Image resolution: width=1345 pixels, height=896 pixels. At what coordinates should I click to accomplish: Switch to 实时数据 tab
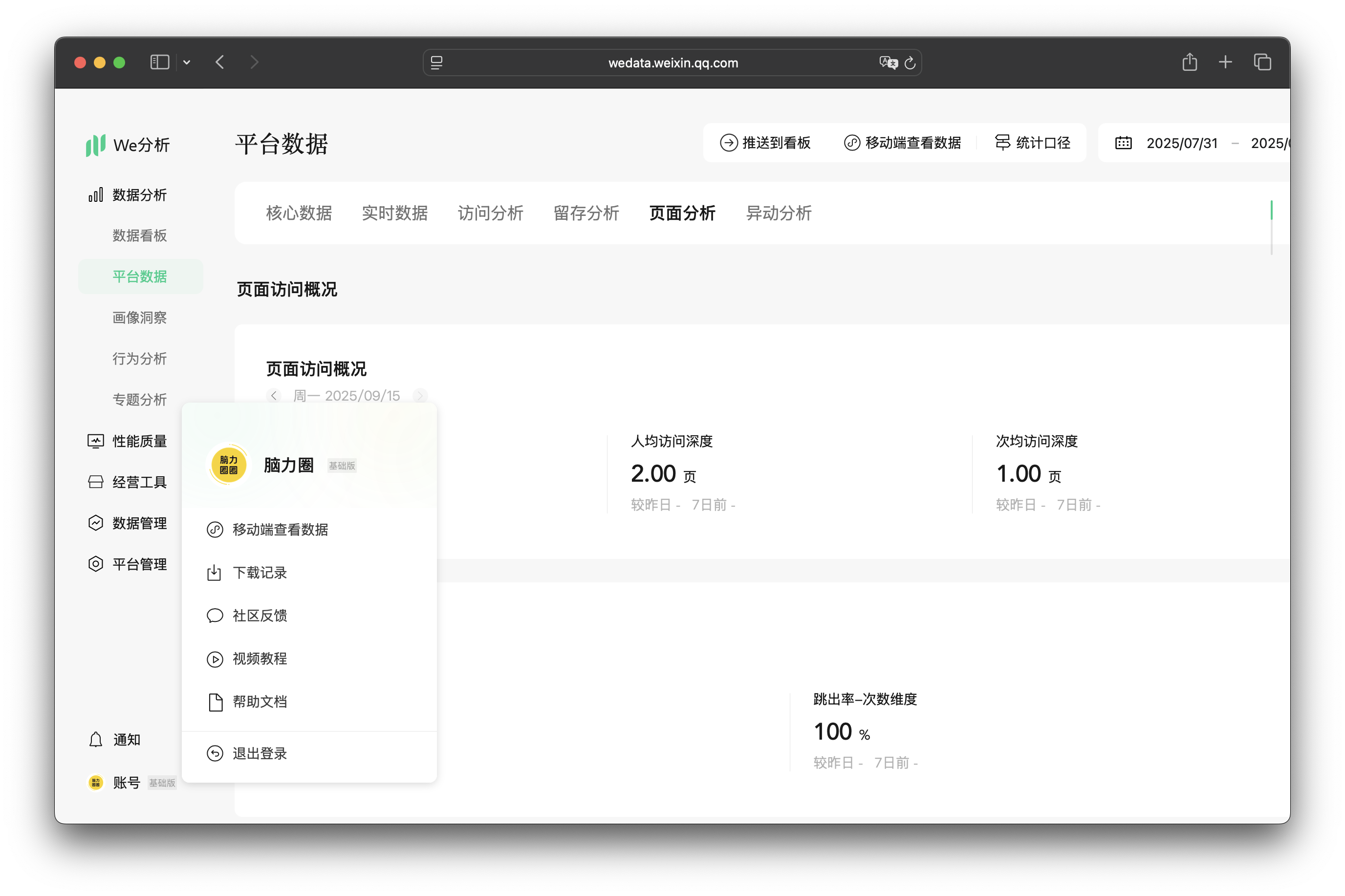pyautogui.click(x=394, y=213)
